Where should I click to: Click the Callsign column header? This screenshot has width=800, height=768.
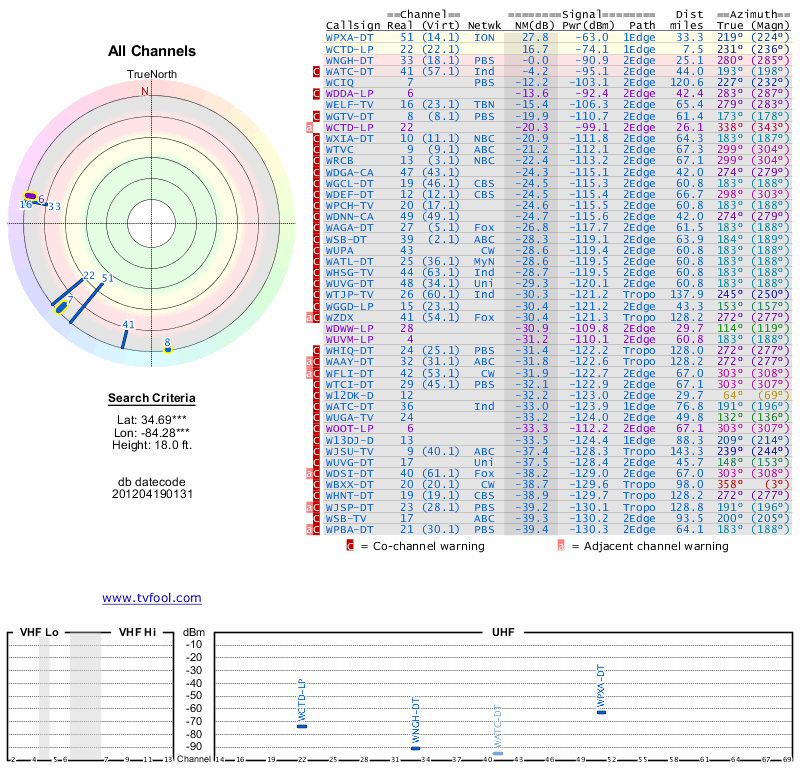pos(353,25)
